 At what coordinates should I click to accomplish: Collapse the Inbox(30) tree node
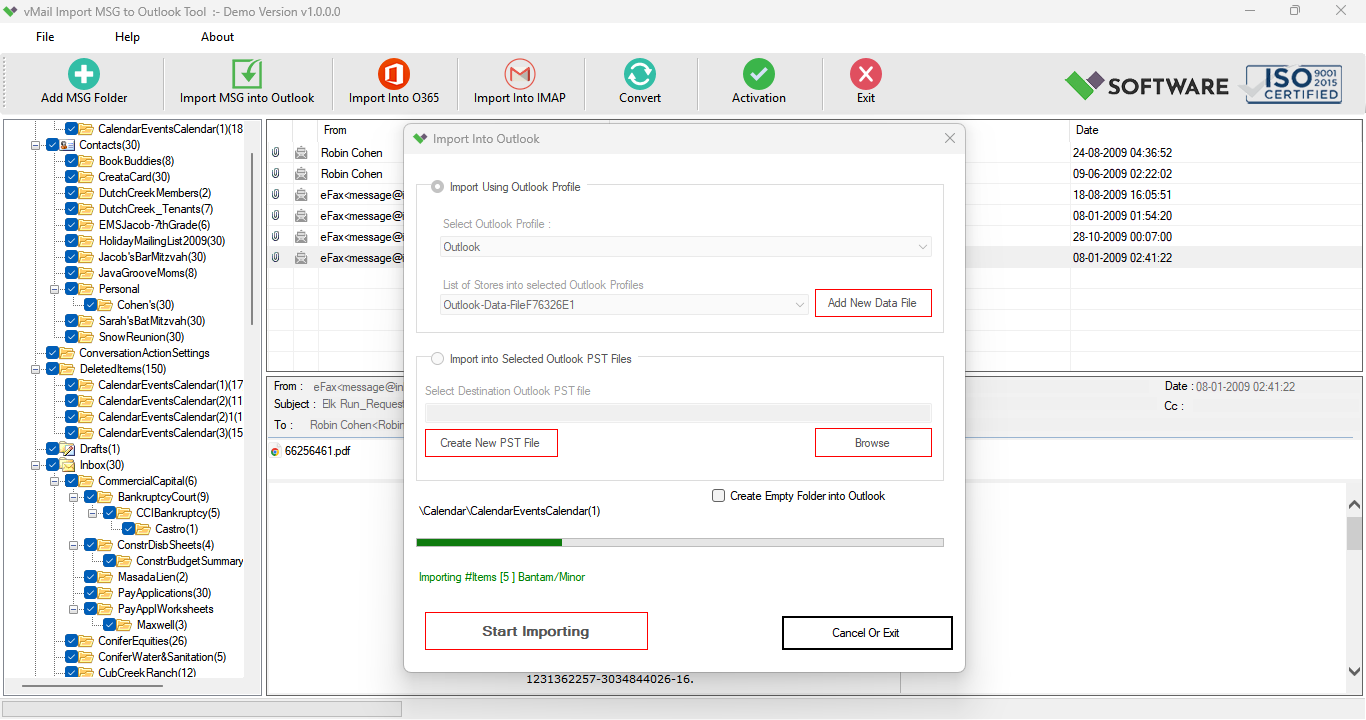[36, 465]
